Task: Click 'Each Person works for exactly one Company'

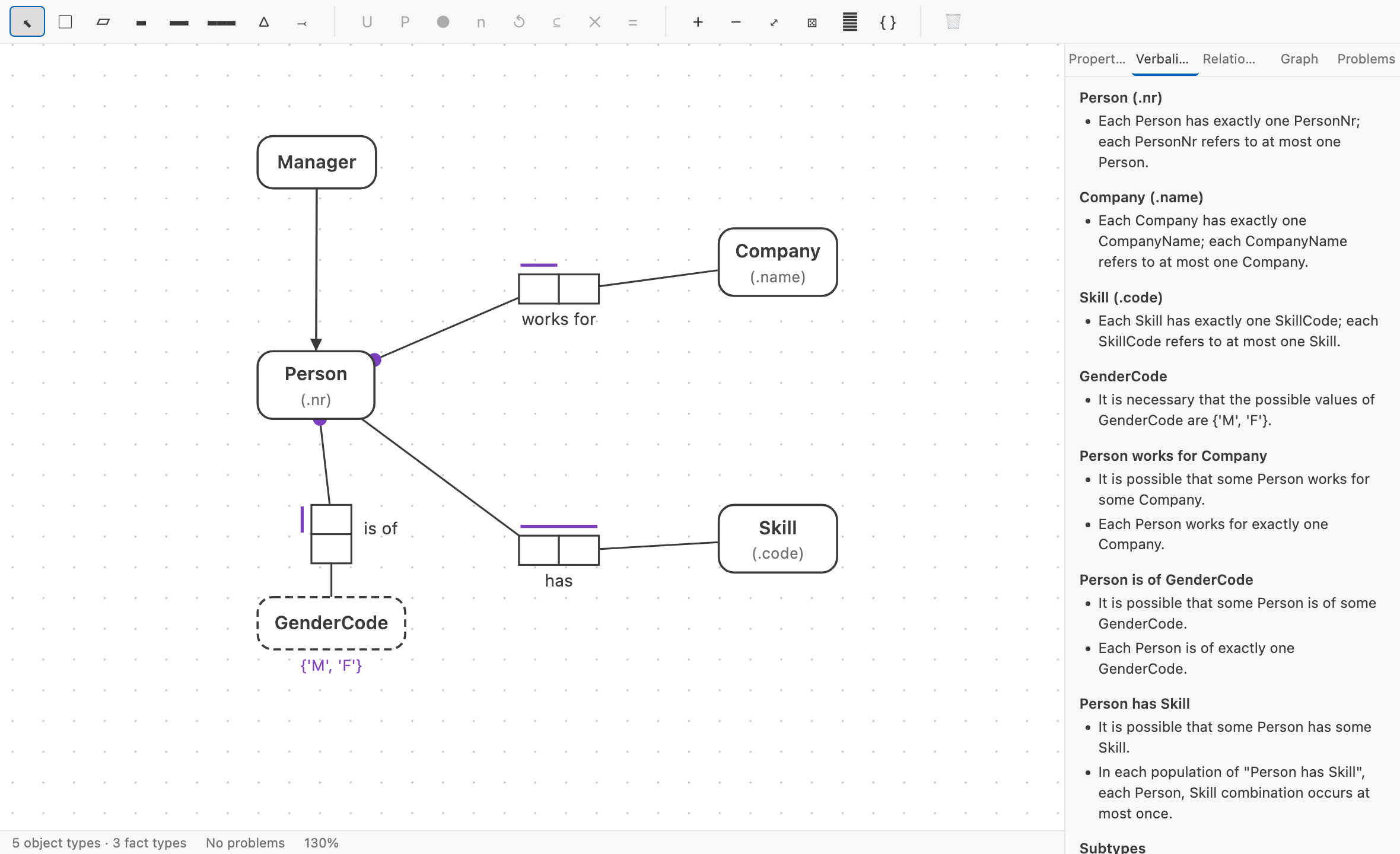Action: point(1213,534)
